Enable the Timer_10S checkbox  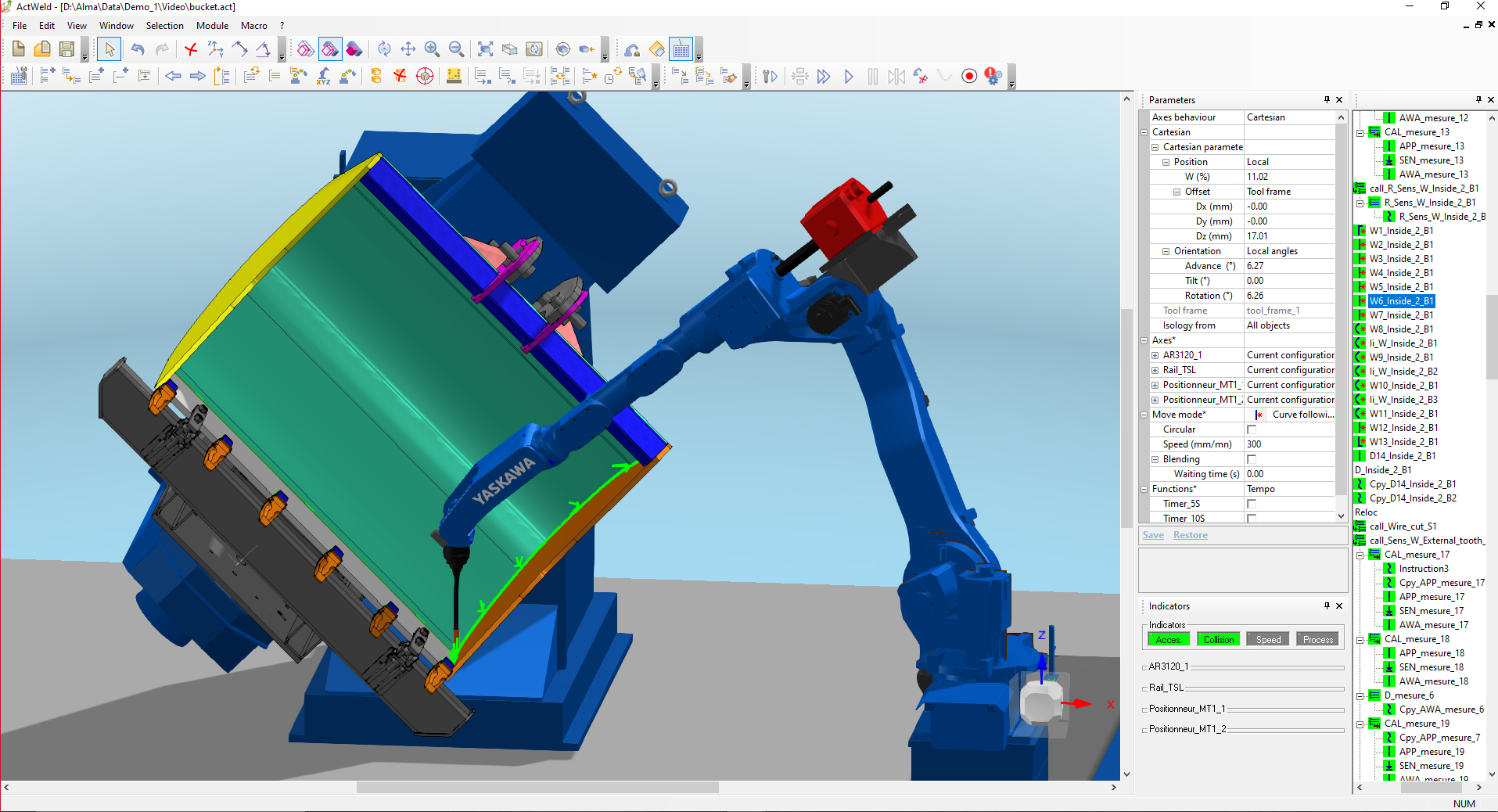click(1252, 519)
